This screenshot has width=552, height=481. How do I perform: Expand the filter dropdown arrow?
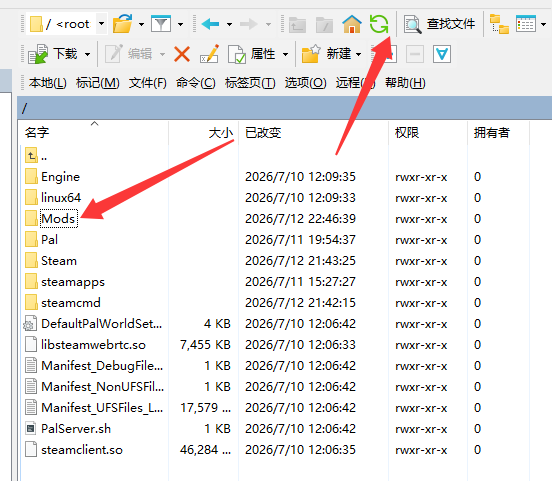point(180,24)
